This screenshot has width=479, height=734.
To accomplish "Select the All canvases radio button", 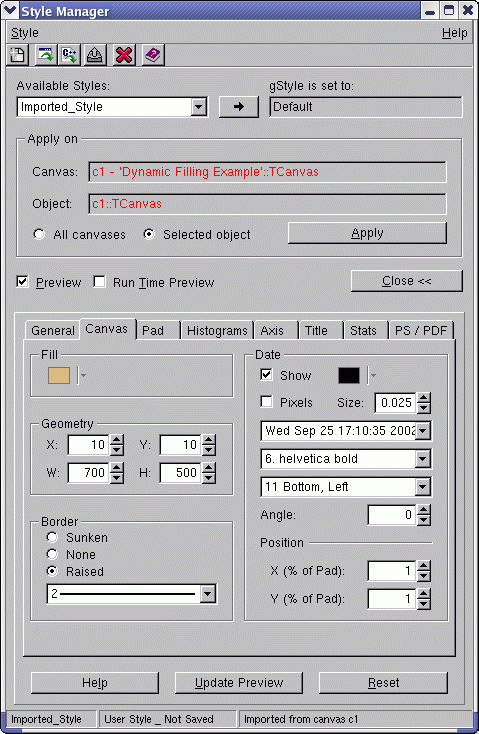I will [x=39, y=234].
